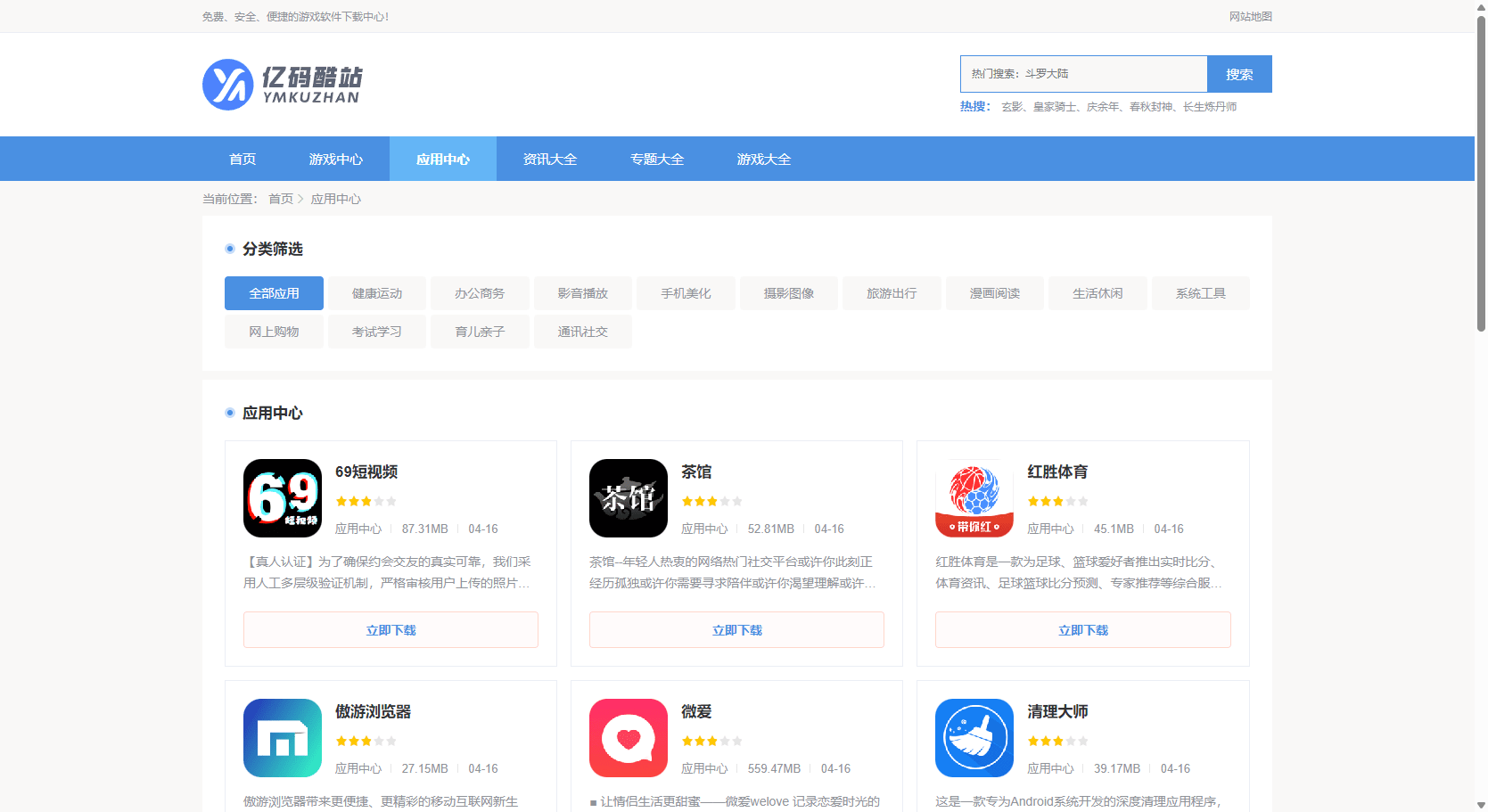Click the 茶馆 star rating
Viewport: 1488px width, 812px height.
[x=711, y=501]
